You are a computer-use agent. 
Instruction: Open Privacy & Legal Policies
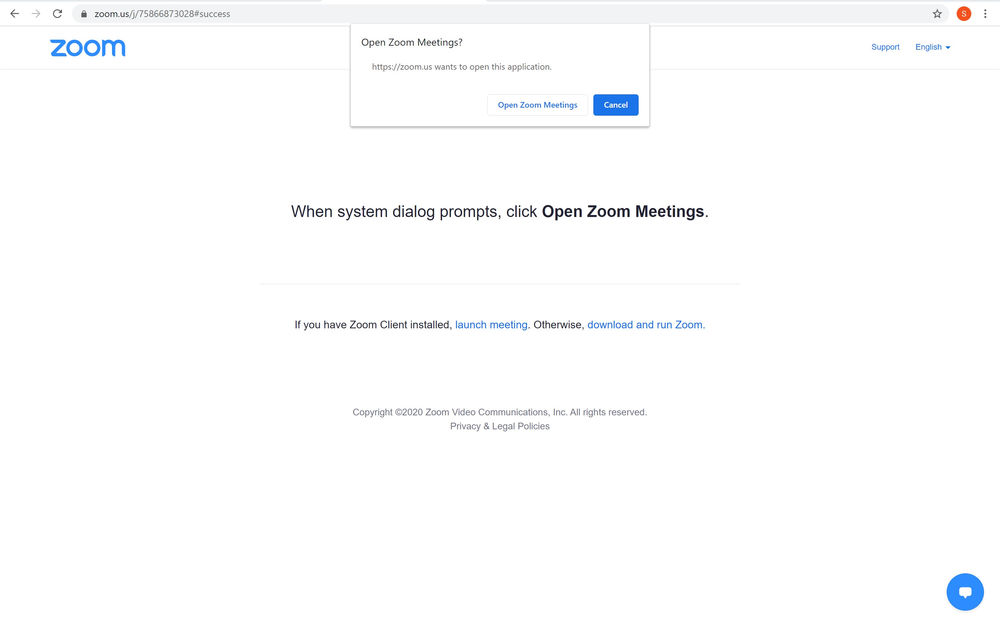point(499,425)
